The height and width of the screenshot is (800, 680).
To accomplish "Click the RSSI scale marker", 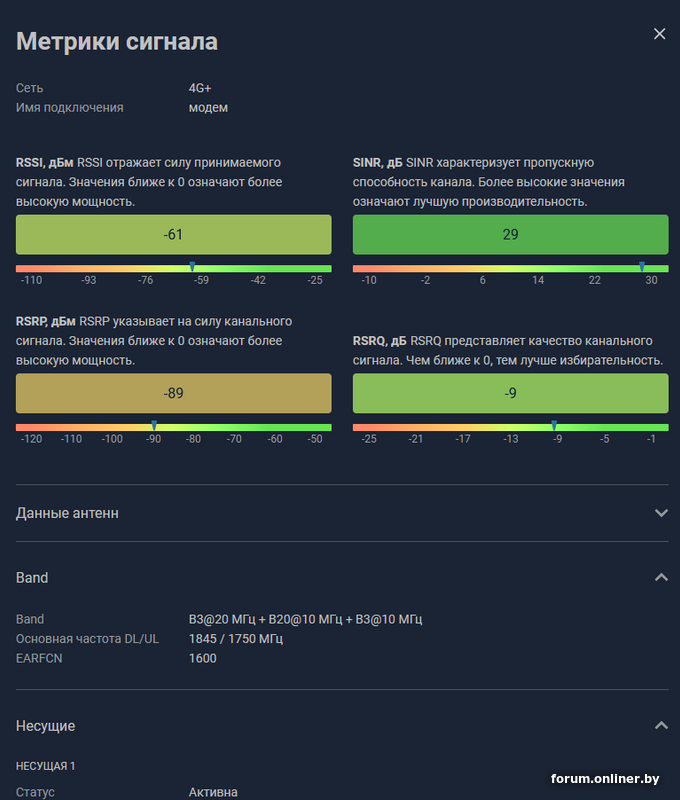I will tap(192, 267).
